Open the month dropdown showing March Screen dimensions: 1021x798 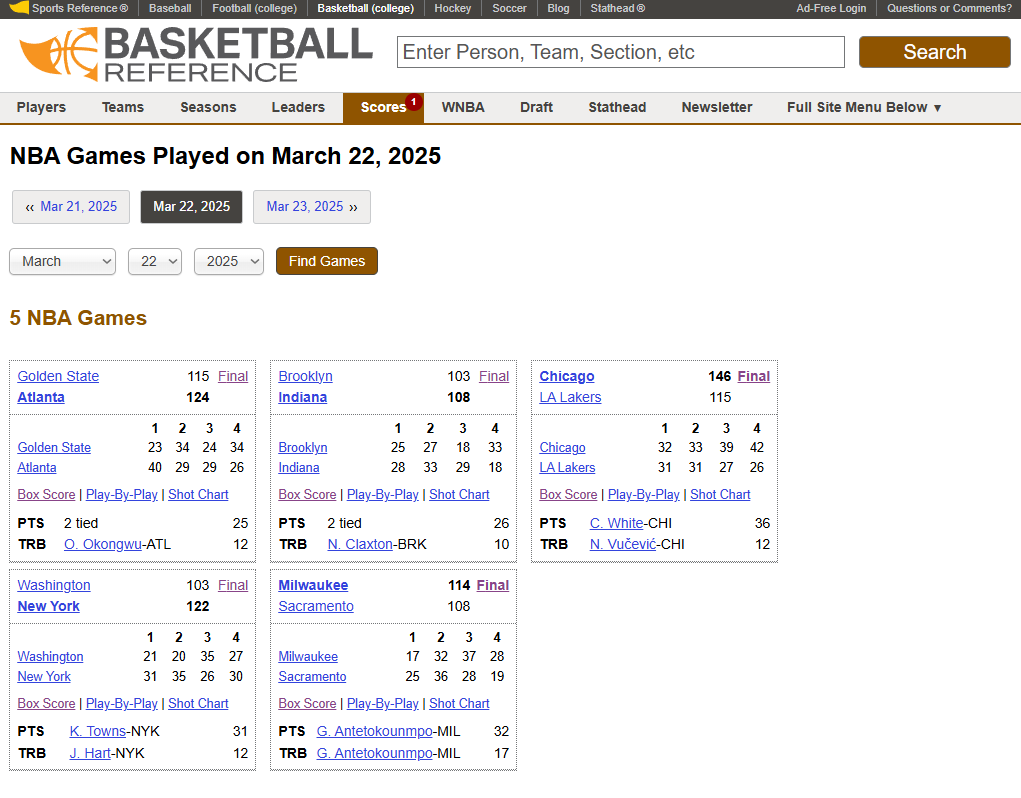(63, 261)
